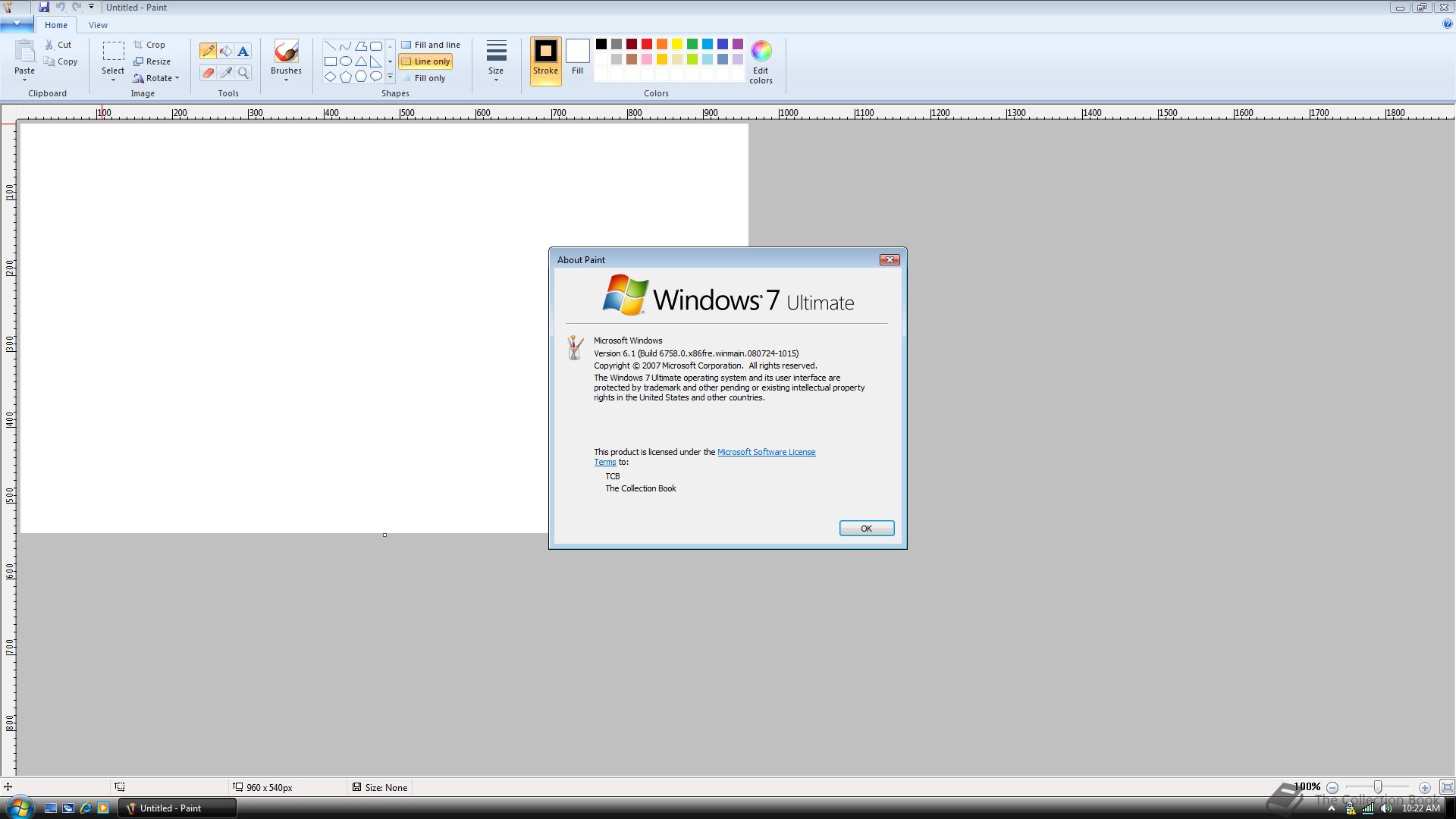Click the Brushes icon

(x=286, y=52)
